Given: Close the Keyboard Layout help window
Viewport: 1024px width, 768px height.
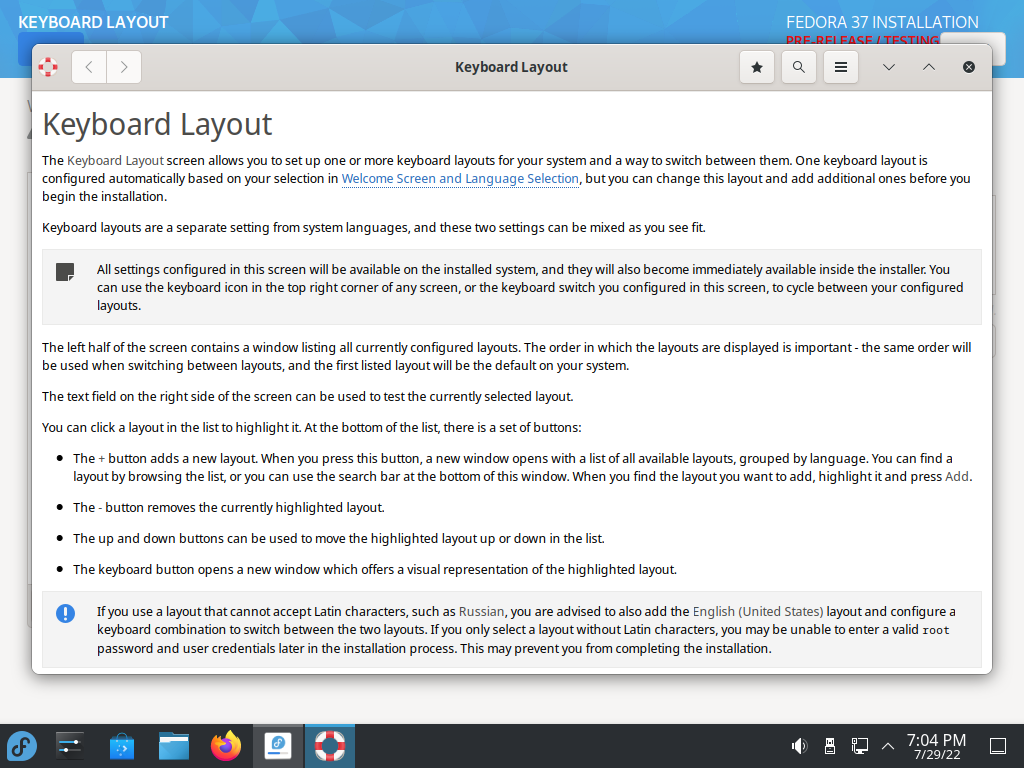Looking at the screenshot, I should (969, 67).
